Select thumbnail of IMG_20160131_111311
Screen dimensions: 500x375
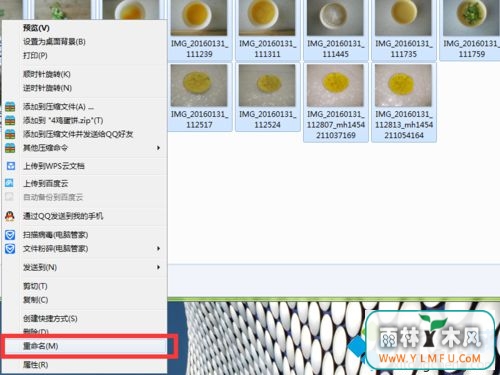(x=267, y=18)
